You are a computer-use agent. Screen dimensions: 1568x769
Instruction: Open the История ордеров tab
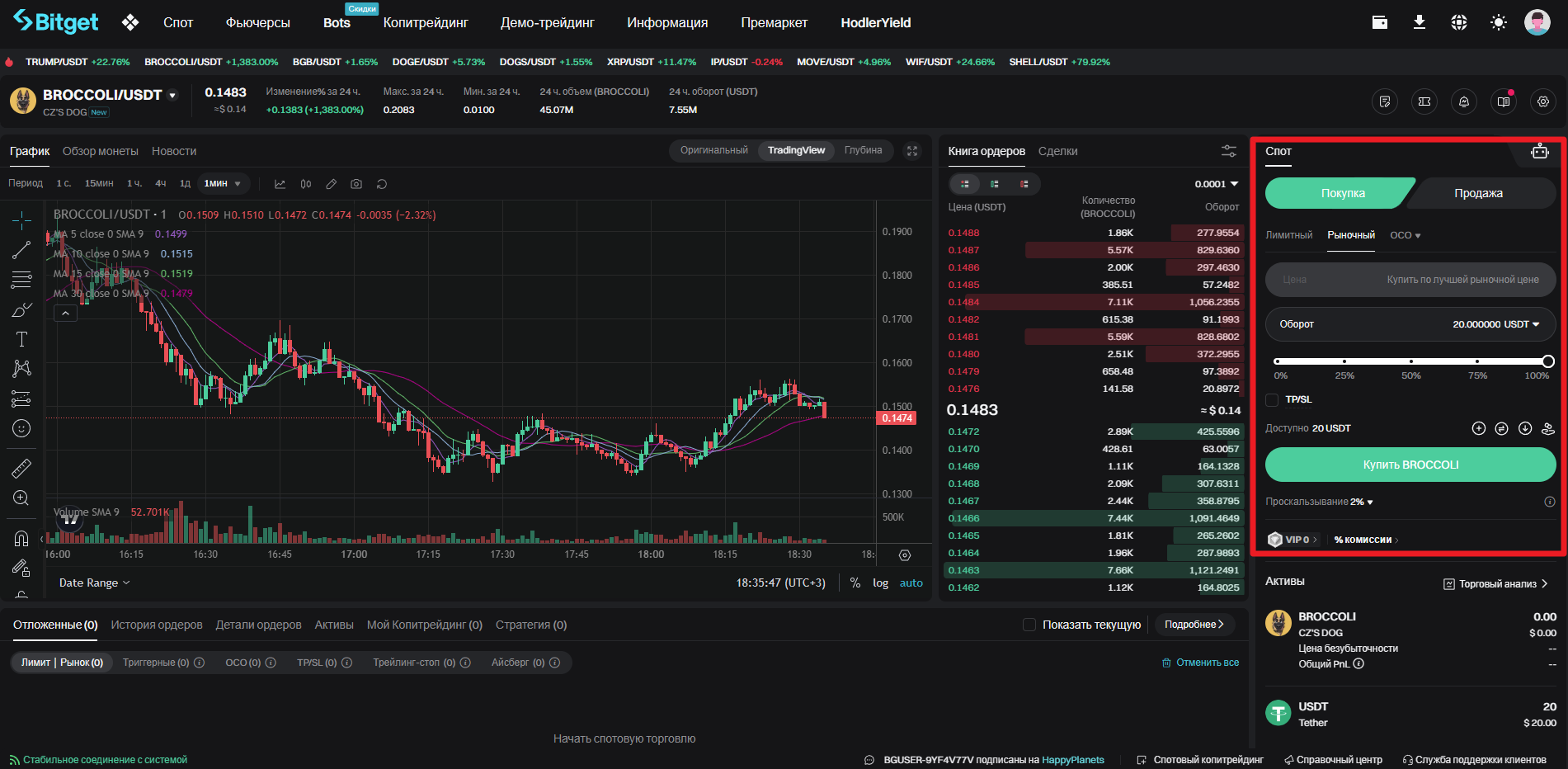157,625
